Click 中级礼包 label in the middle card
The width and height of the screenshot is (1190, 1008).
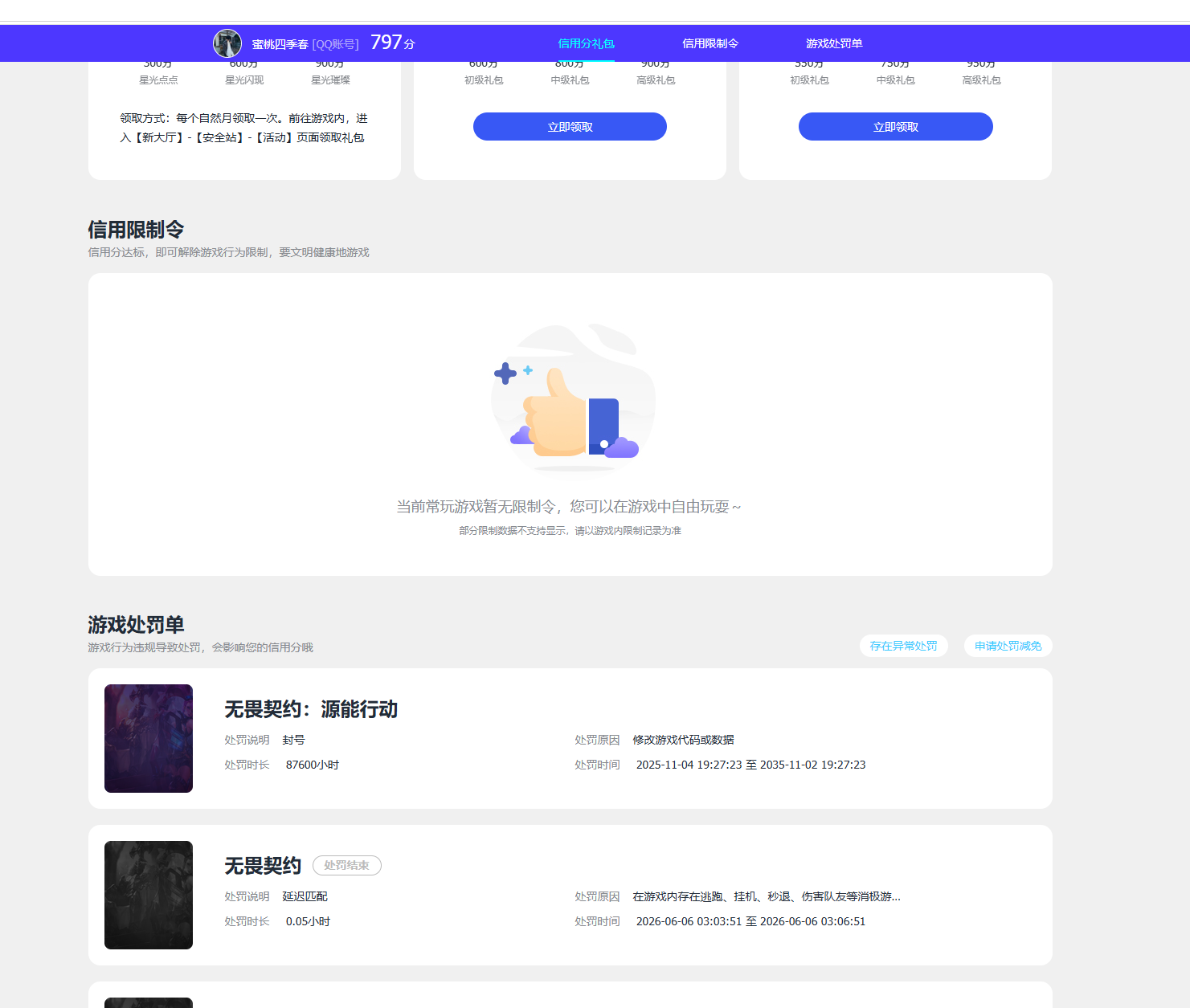click(x=570, y=80)
